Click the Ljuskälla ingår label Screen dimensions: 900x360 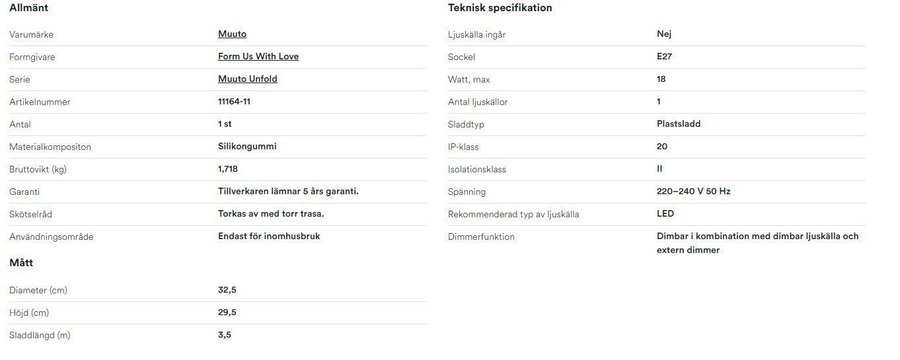pos(476,34)
